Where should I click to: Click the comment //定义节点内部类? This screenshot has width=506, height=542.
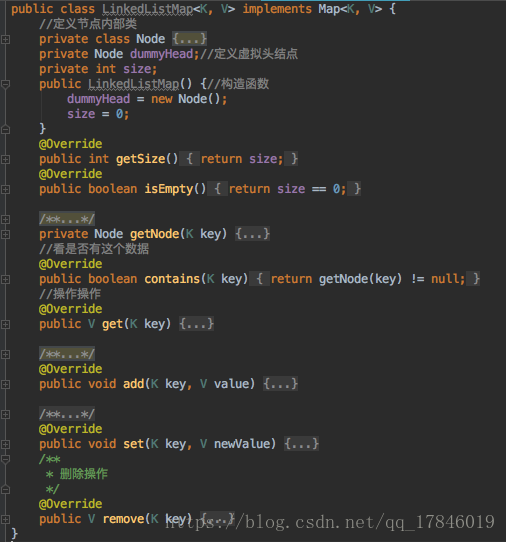click(x=88, y=24)
